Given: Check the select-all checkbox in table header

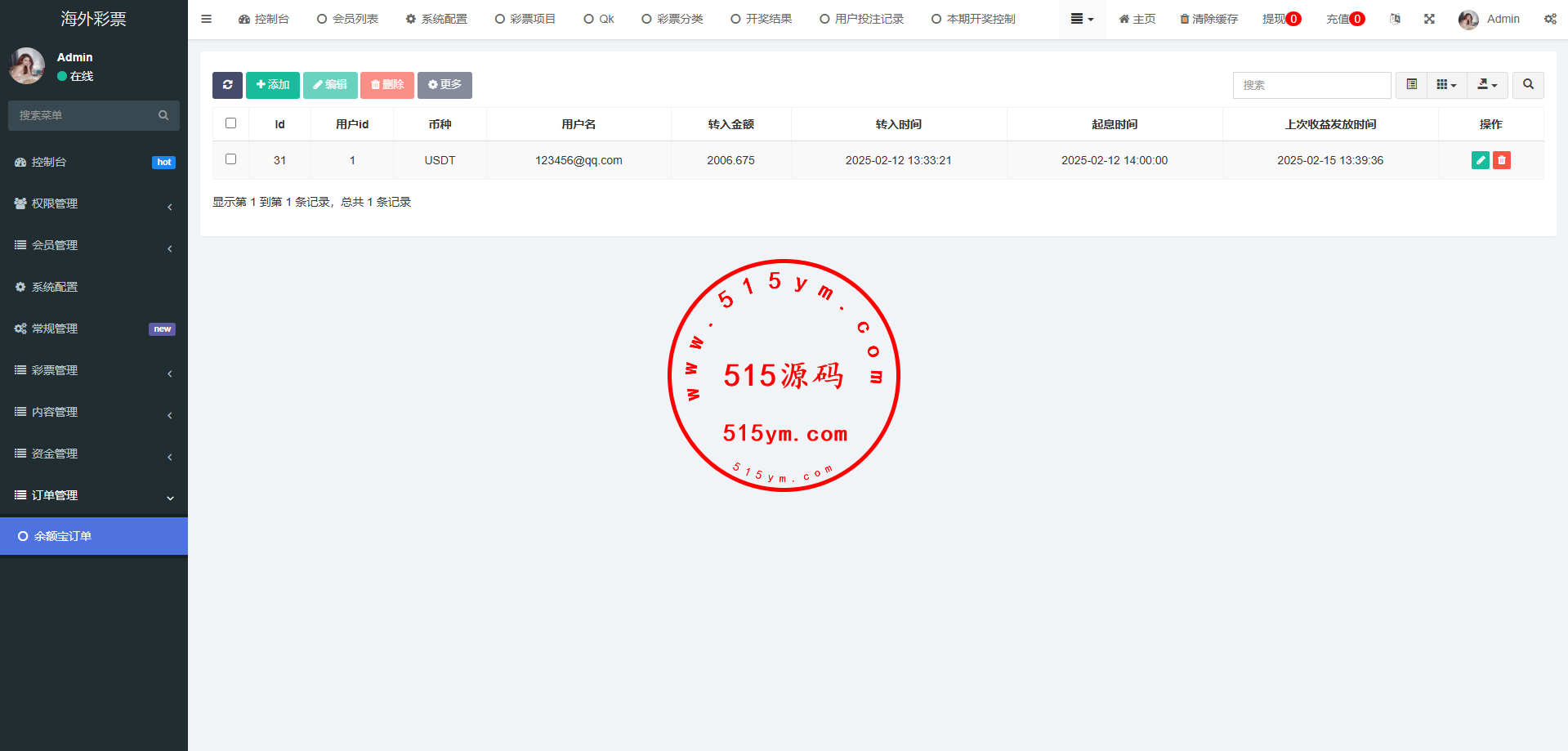Looking at the screenshot, I should click(x=230, y=123).
